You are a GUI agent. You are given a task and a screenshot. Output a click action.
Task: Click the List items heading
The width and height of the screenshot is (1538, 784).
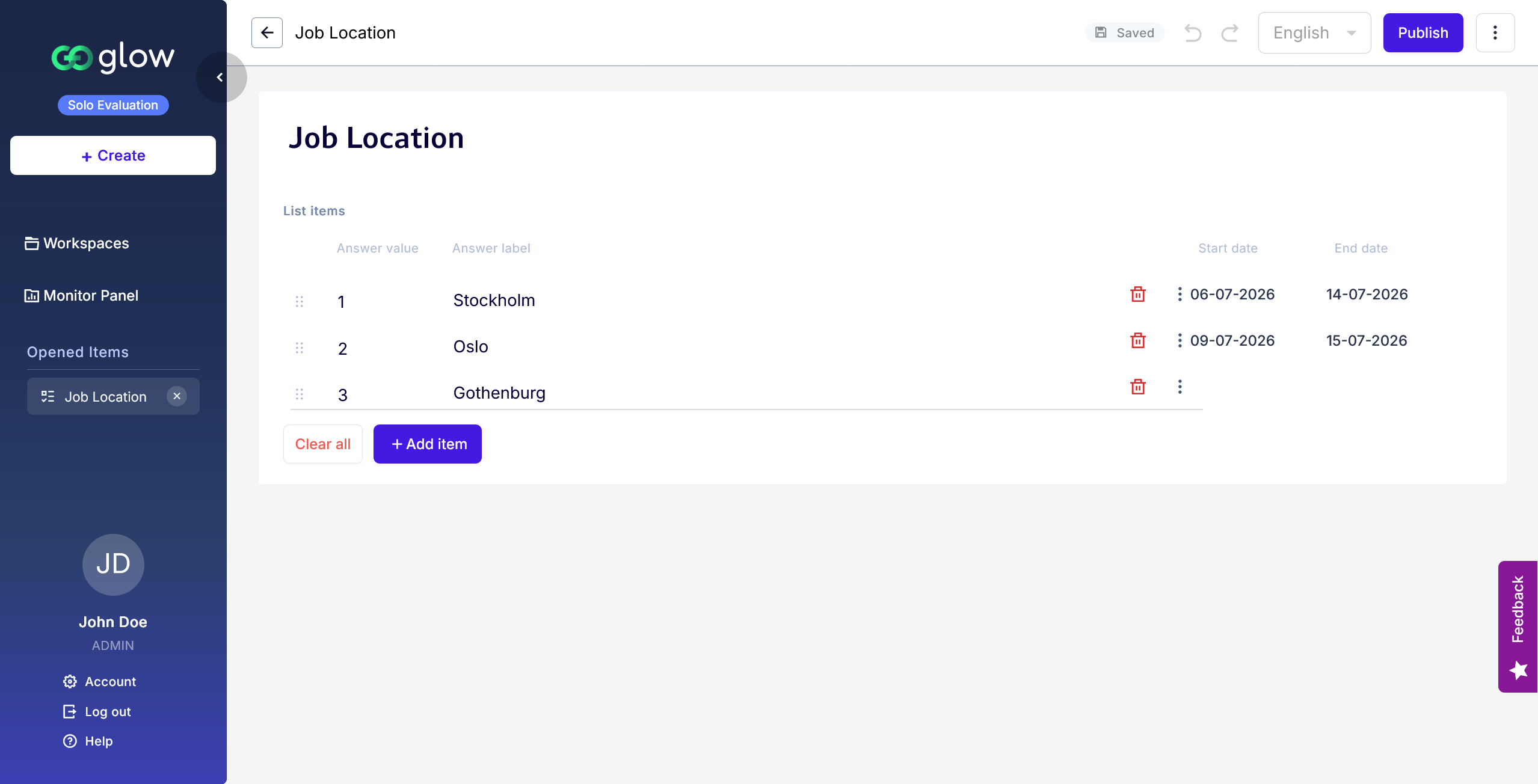tap(314, 211)
